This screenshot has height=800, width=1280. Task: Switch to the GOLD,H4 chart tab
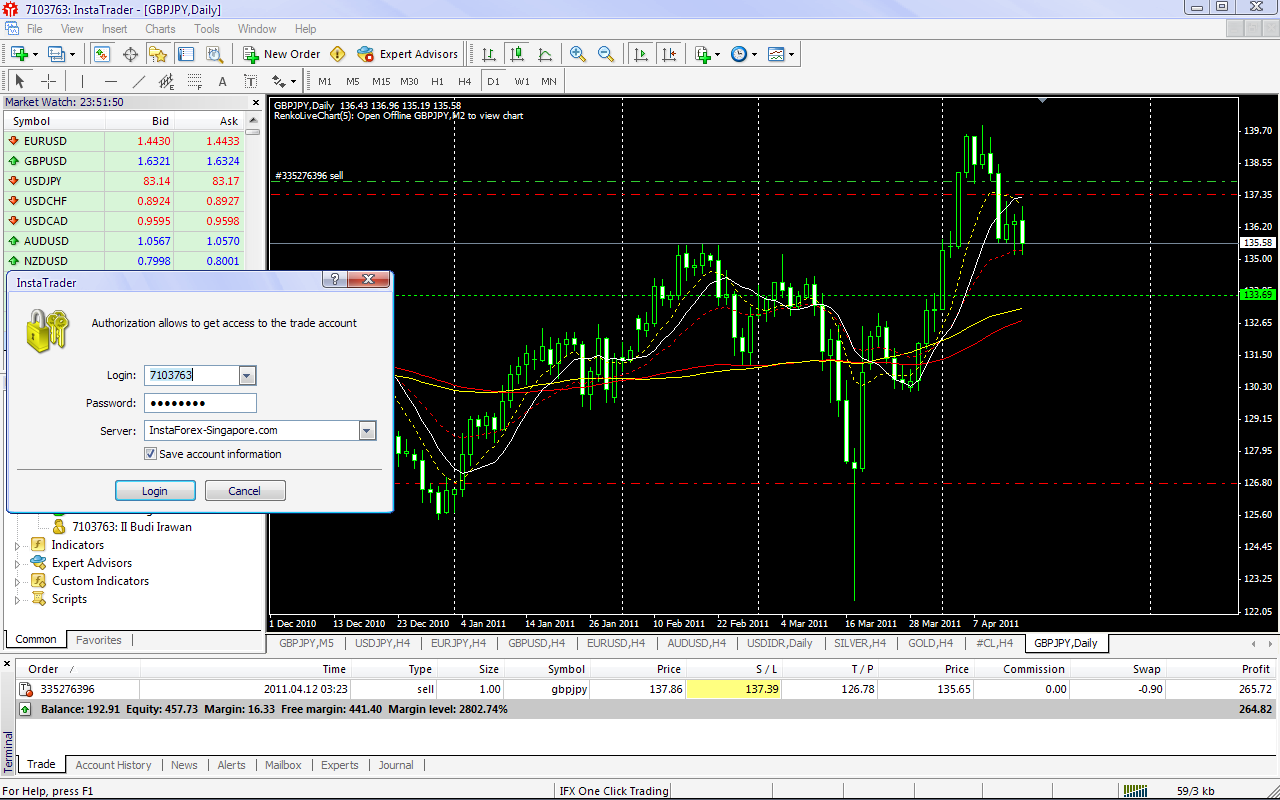[x=930, y=643]
